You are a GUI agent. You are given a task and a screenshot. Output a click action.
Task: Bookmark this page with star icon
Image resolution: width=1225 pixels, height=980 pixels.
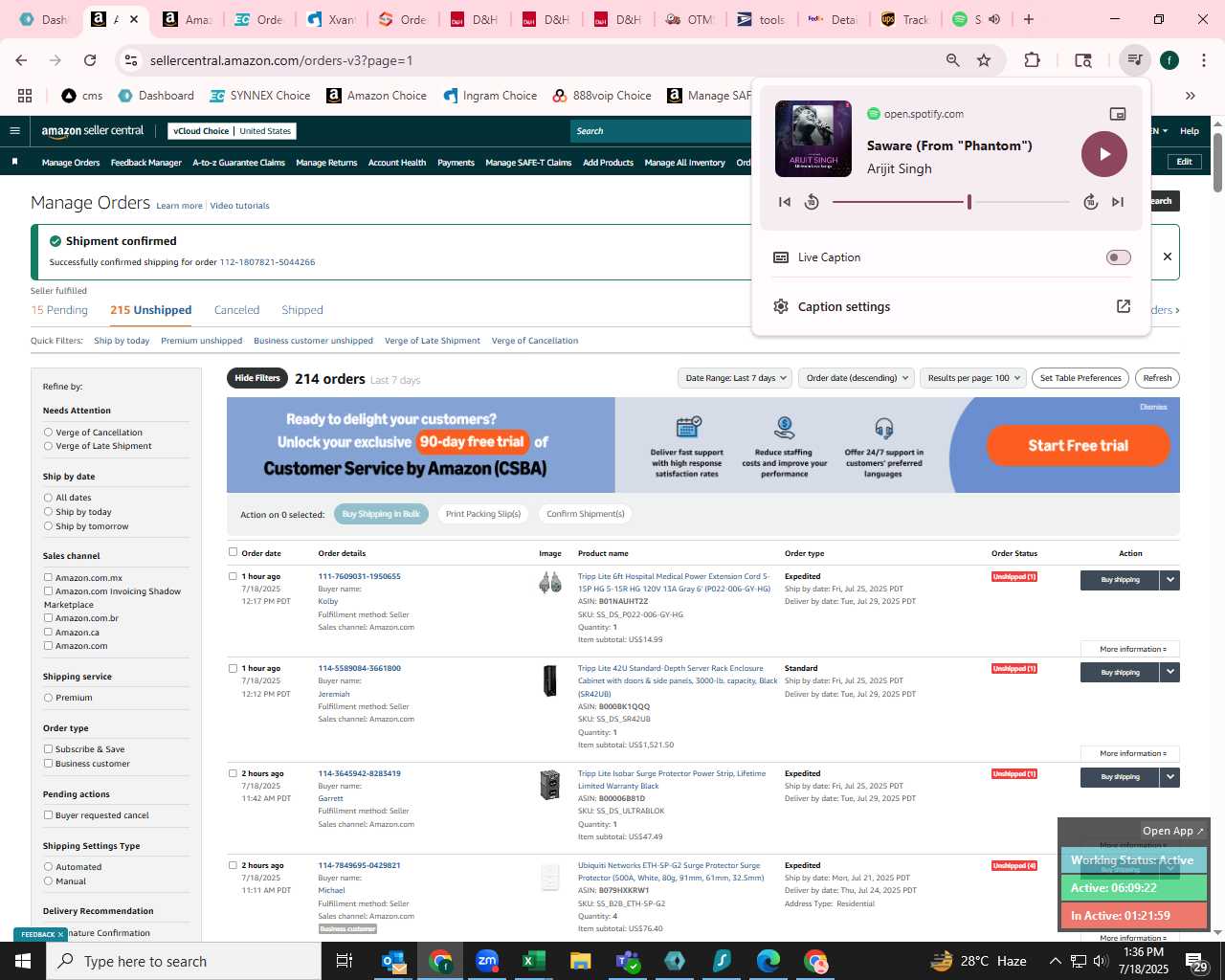tap(984, 60)
